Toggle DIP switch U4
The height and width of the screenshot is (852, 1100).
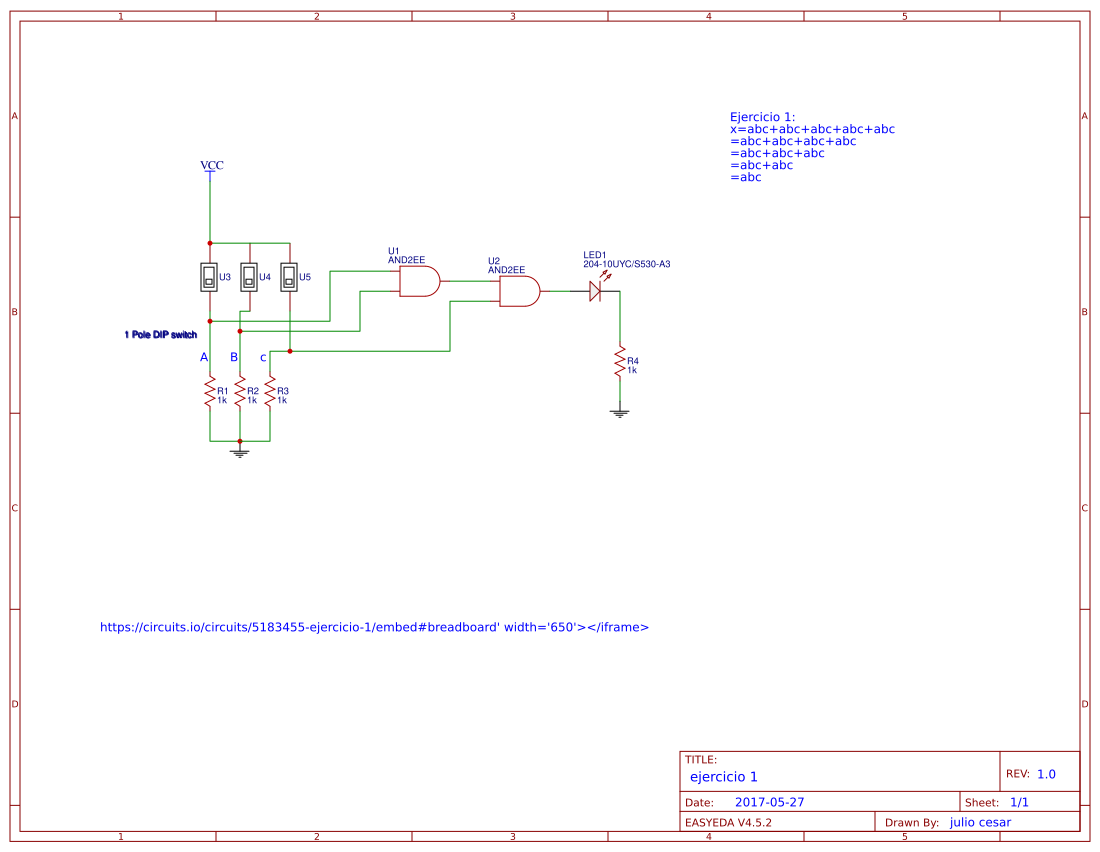[x=248, y=276]
